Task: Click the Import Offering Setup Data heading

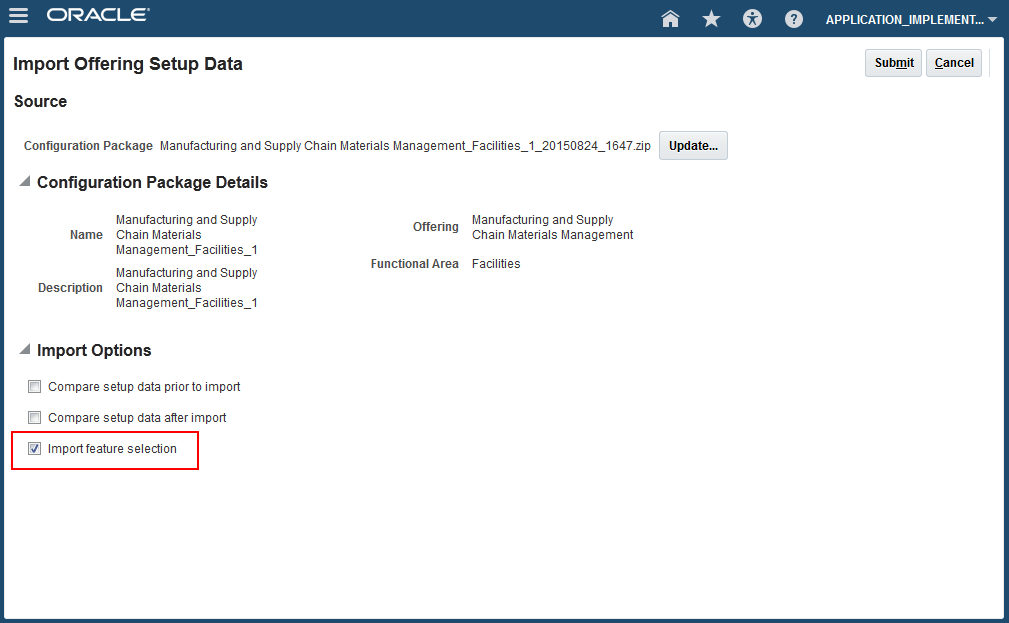Action: (127, 64)
